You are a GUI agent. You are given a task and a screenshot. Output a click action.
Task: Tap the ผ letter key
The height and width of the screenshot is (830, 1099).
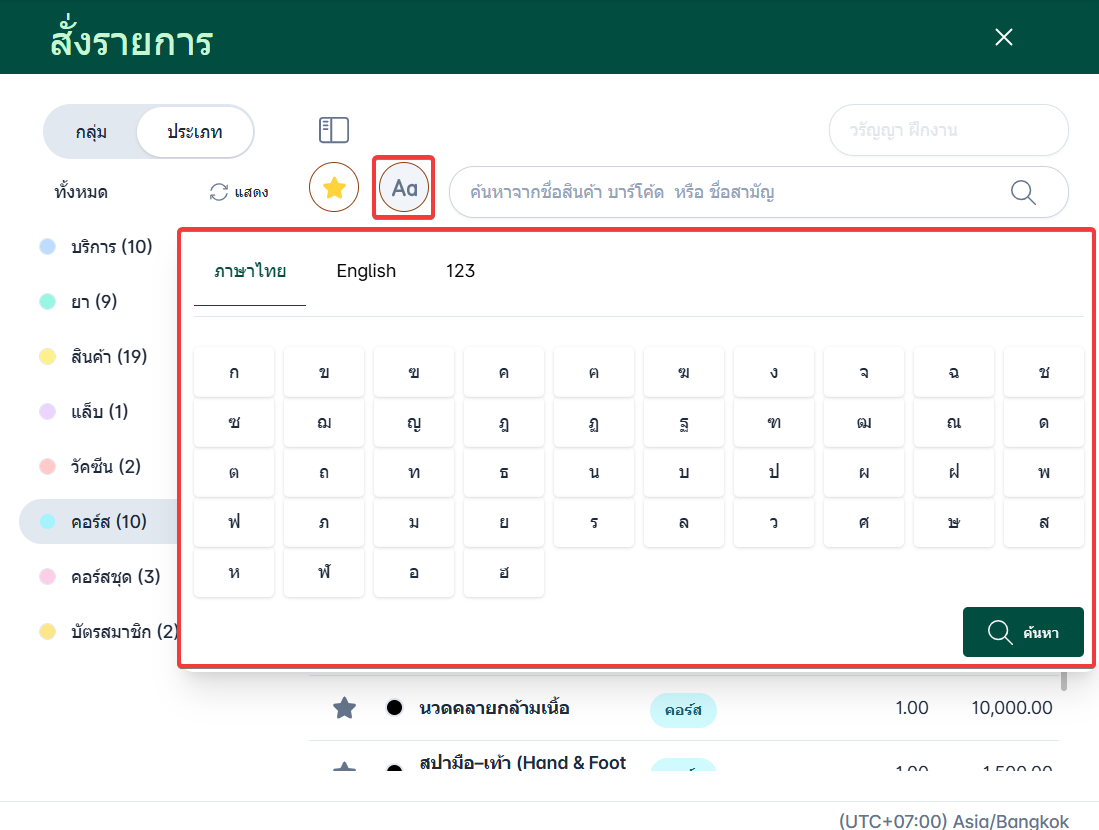pos(864,472)
